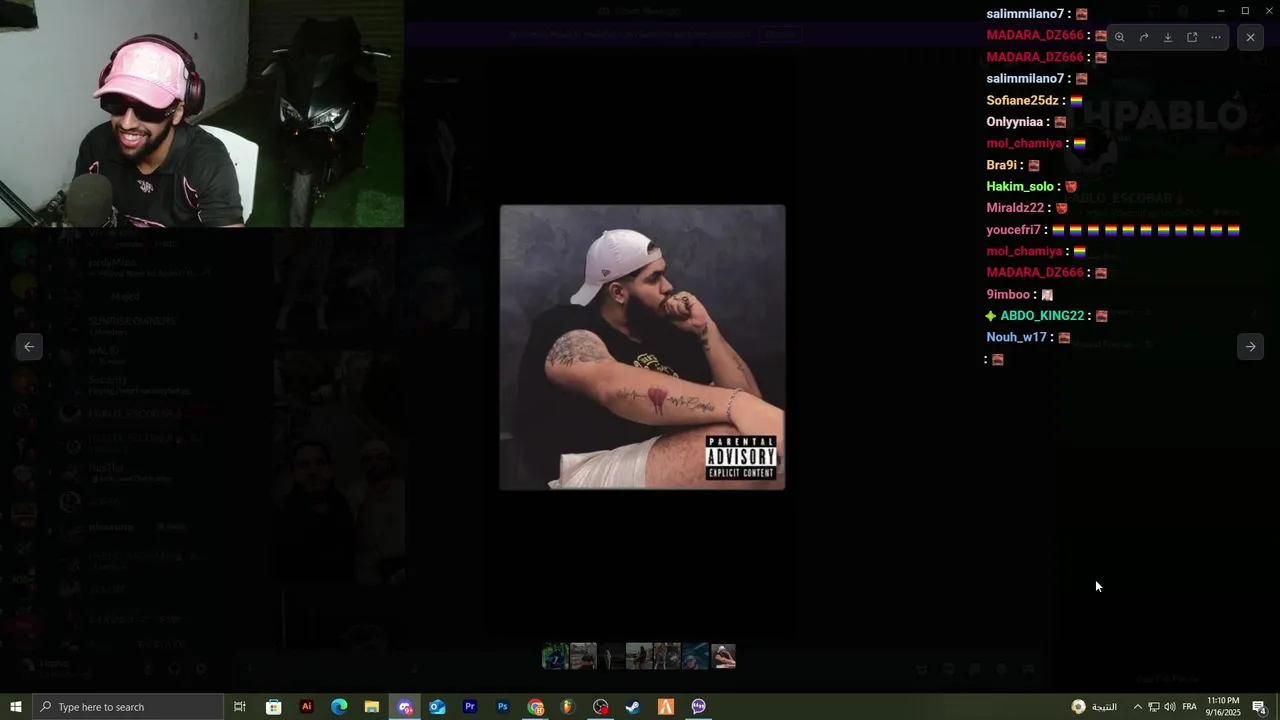Click the weather widget on taskbar

tap(1094, 707)
